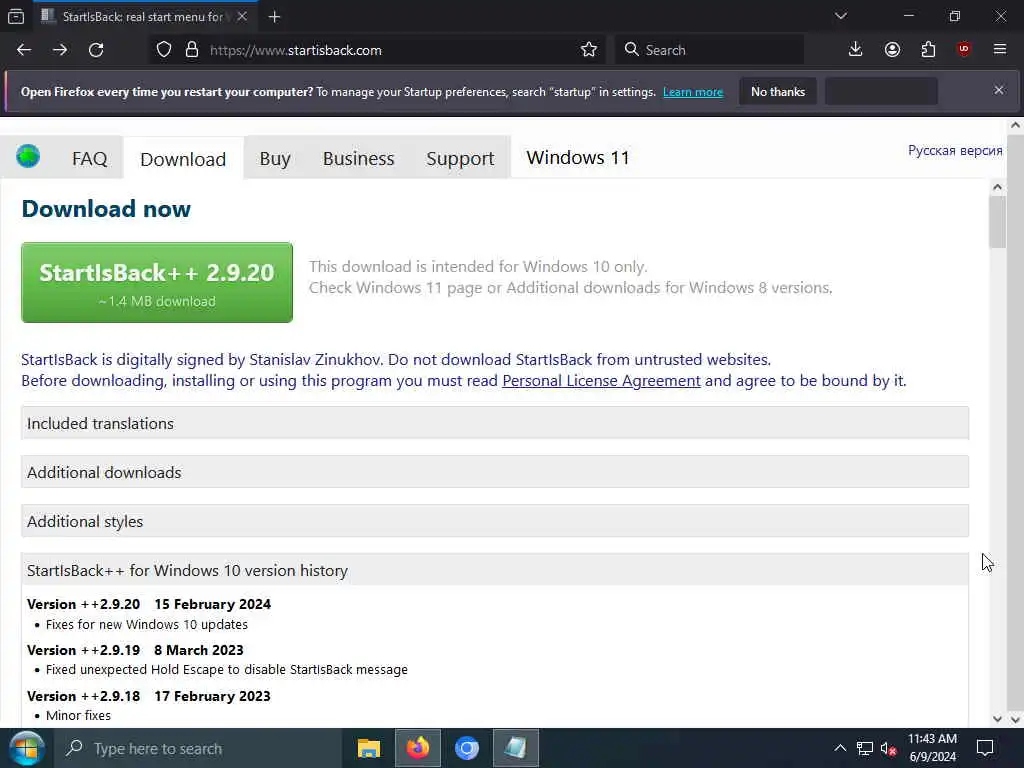Close the StartIsBack tab
Viewport: 1024px width, 768px height.
click(x=242, y=16)
